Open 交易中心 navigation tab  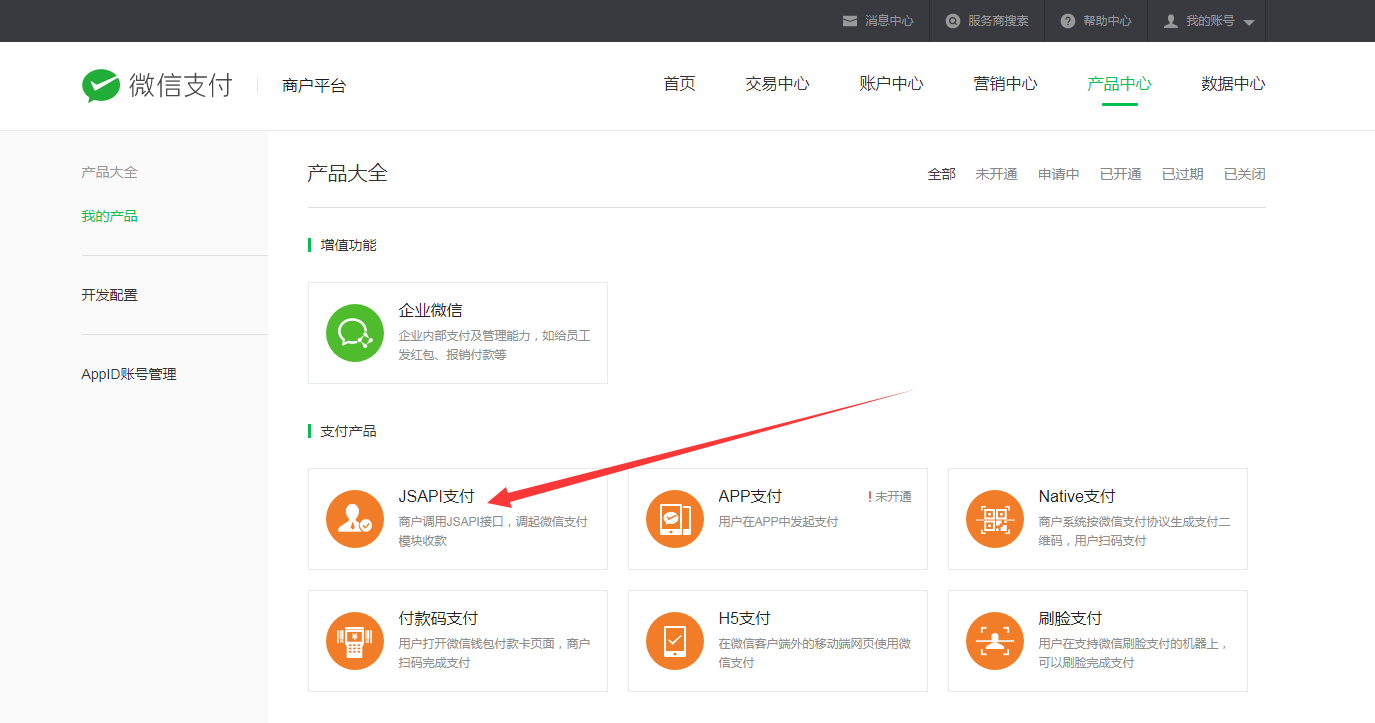point(777,84)
